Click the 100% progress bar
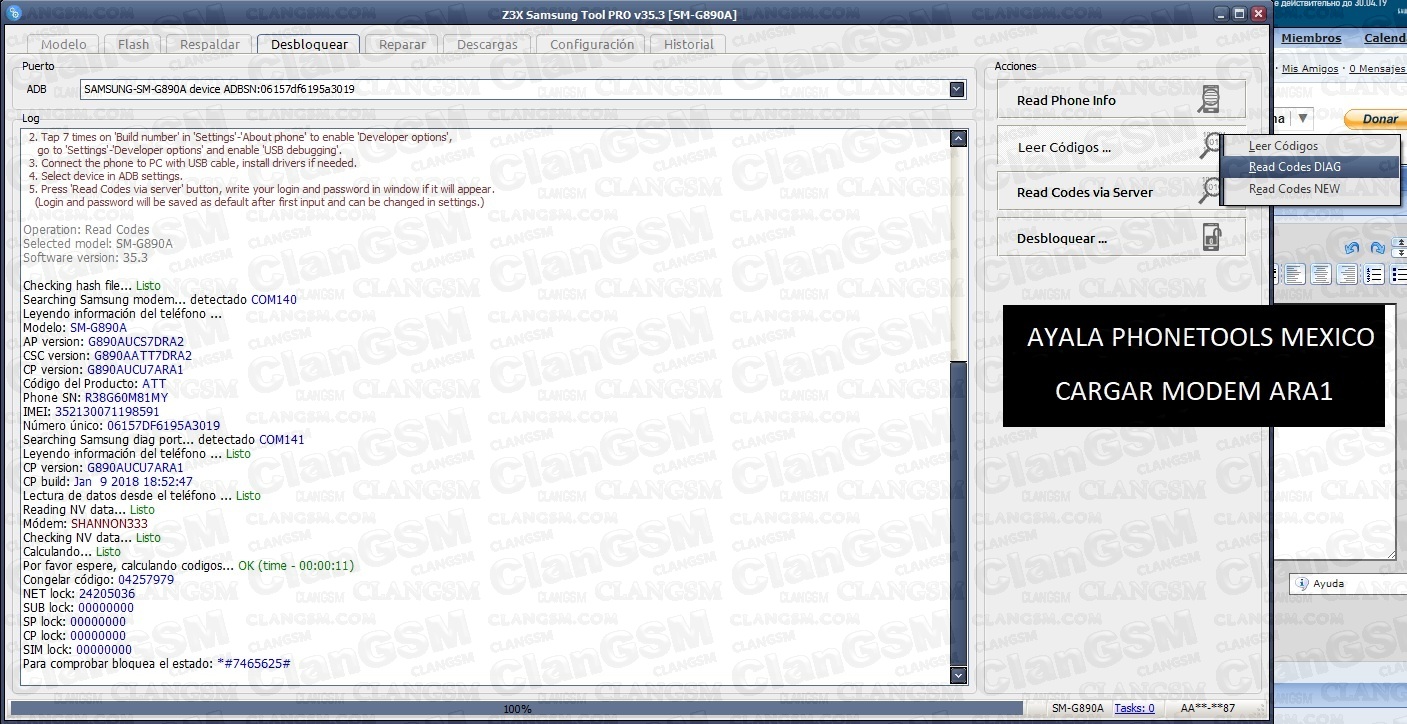Screen dimensions: 1407x724 pyautogui.click(x=517, y=708)
